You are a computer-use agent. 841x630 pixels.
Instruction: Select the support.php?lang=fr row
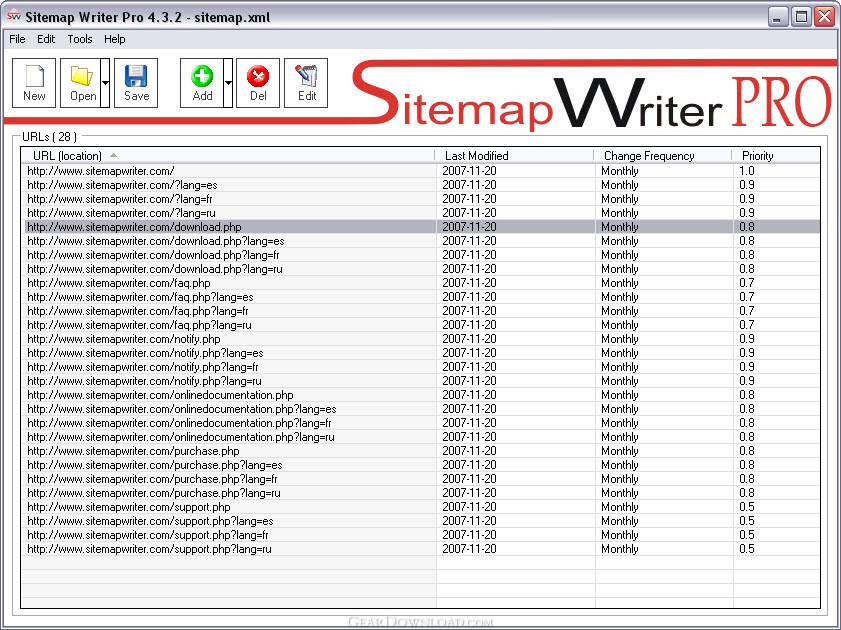click(x=420, y=535)
